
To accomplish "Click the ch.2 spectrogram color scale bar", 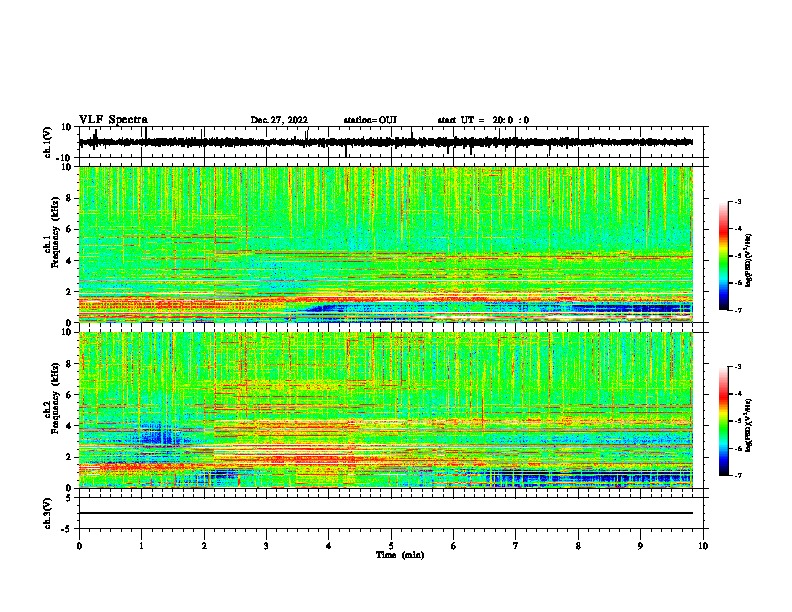I will pyautogui.click(x=724, y=421).
